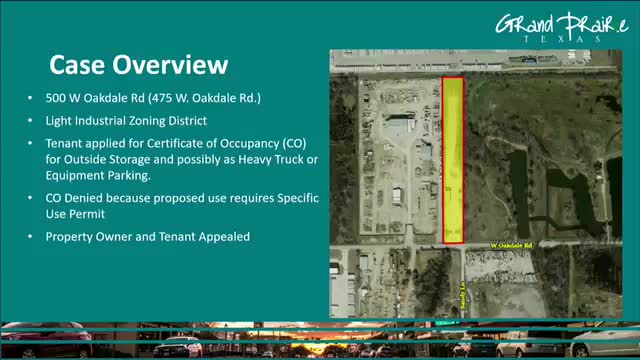Click the 'W Oakdale Rd' map label
Screen dimensions: 640x360
511,245
